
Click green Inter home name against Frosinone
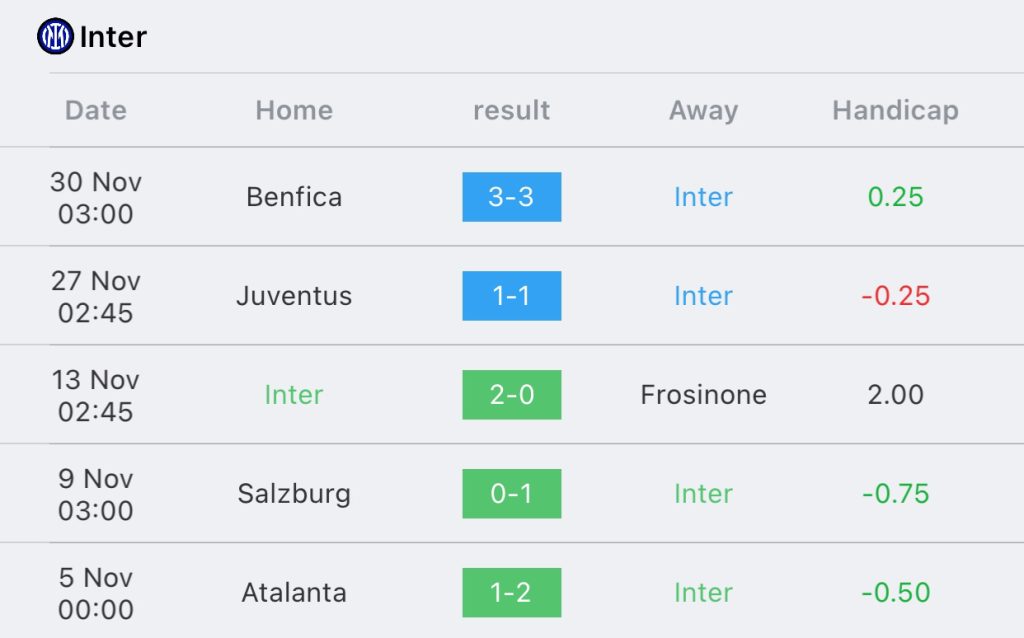pos(294,394)
